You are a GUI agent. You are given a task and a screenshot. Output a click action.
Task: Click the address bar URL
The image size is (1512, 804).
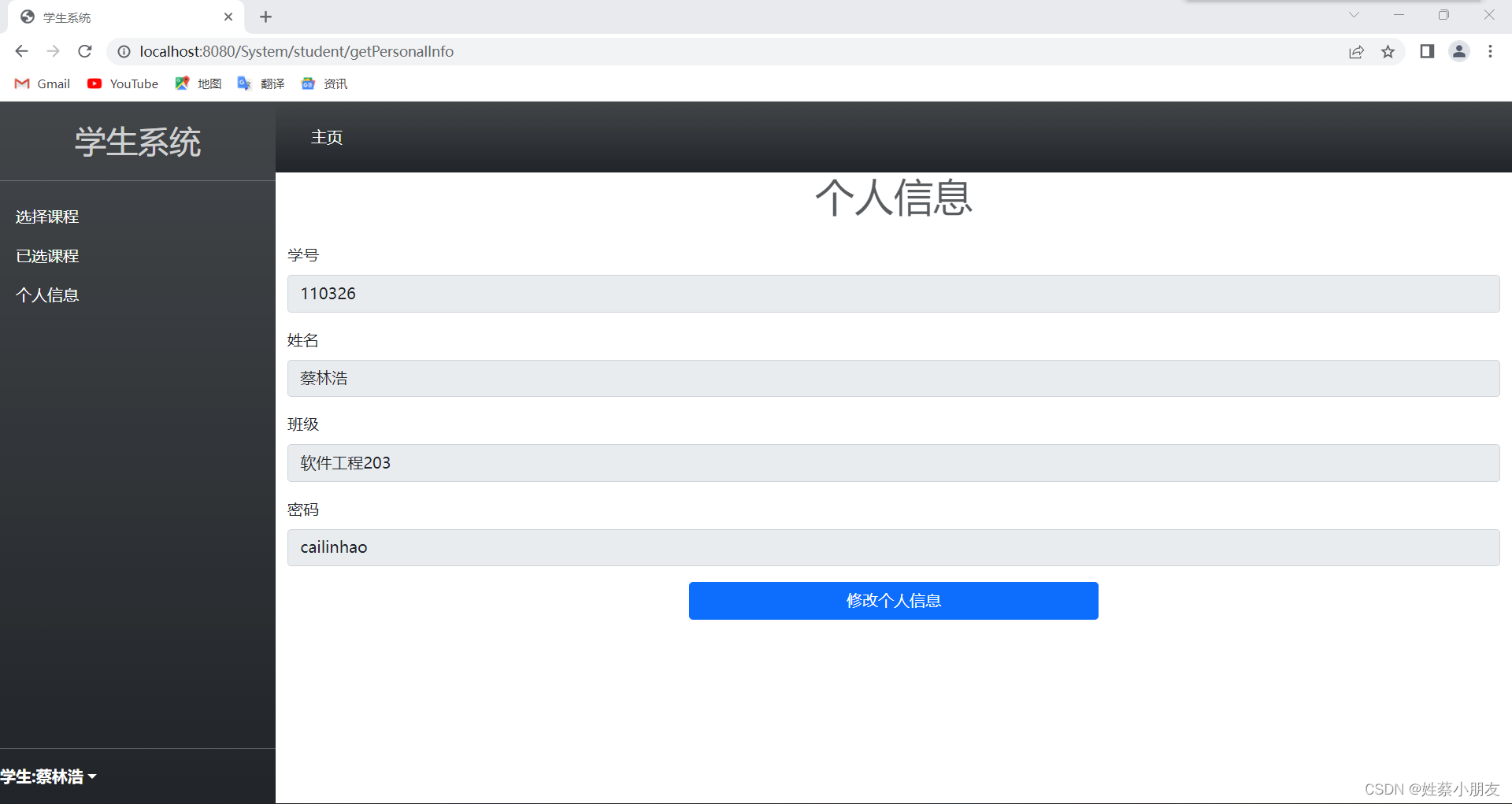pos(296,51)
